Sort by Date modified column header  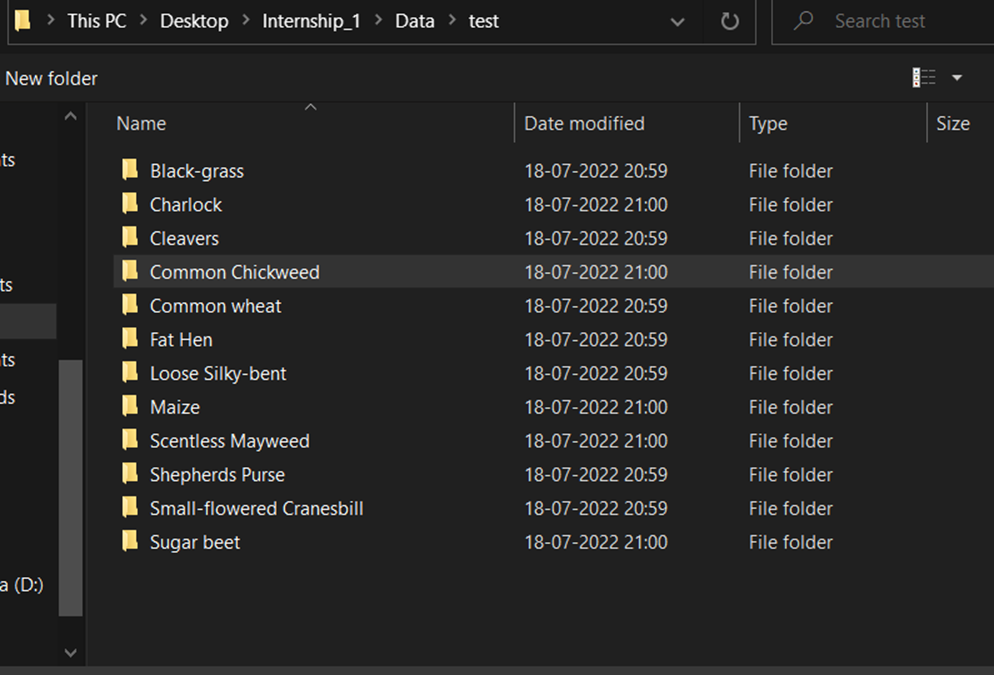584,124
